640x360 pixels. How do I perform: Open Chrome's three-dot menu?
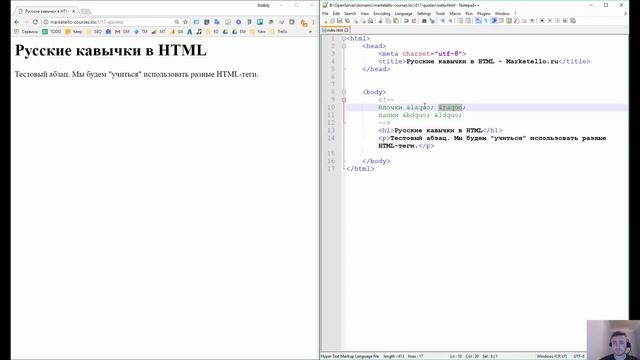click(x=313, y=22)
